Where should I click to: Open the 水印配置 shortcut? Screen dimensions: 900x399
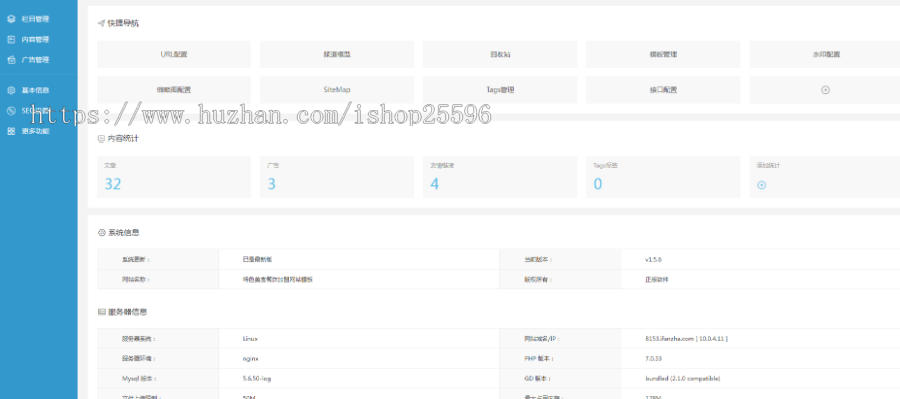[825, 55]
